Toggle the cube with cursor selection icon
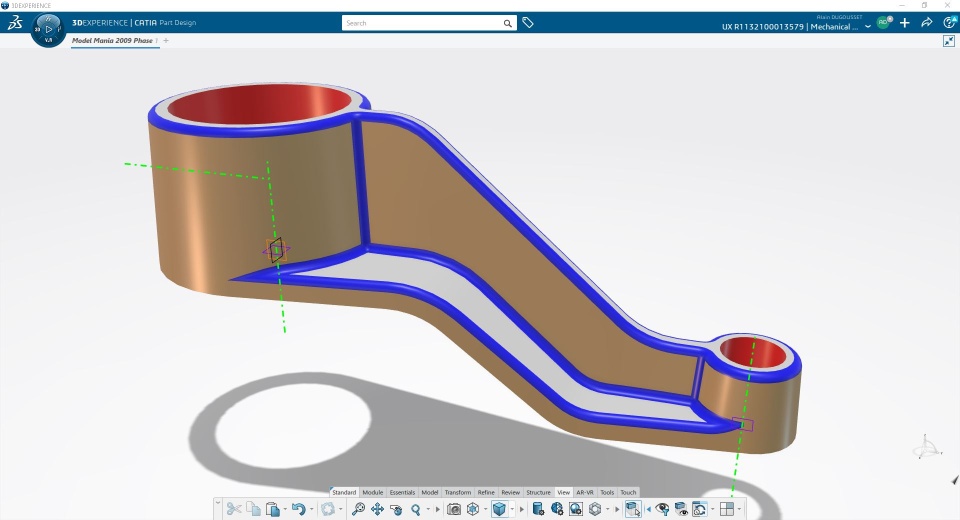The height and width of the screenshot is (520, 960). pos(633,509)
